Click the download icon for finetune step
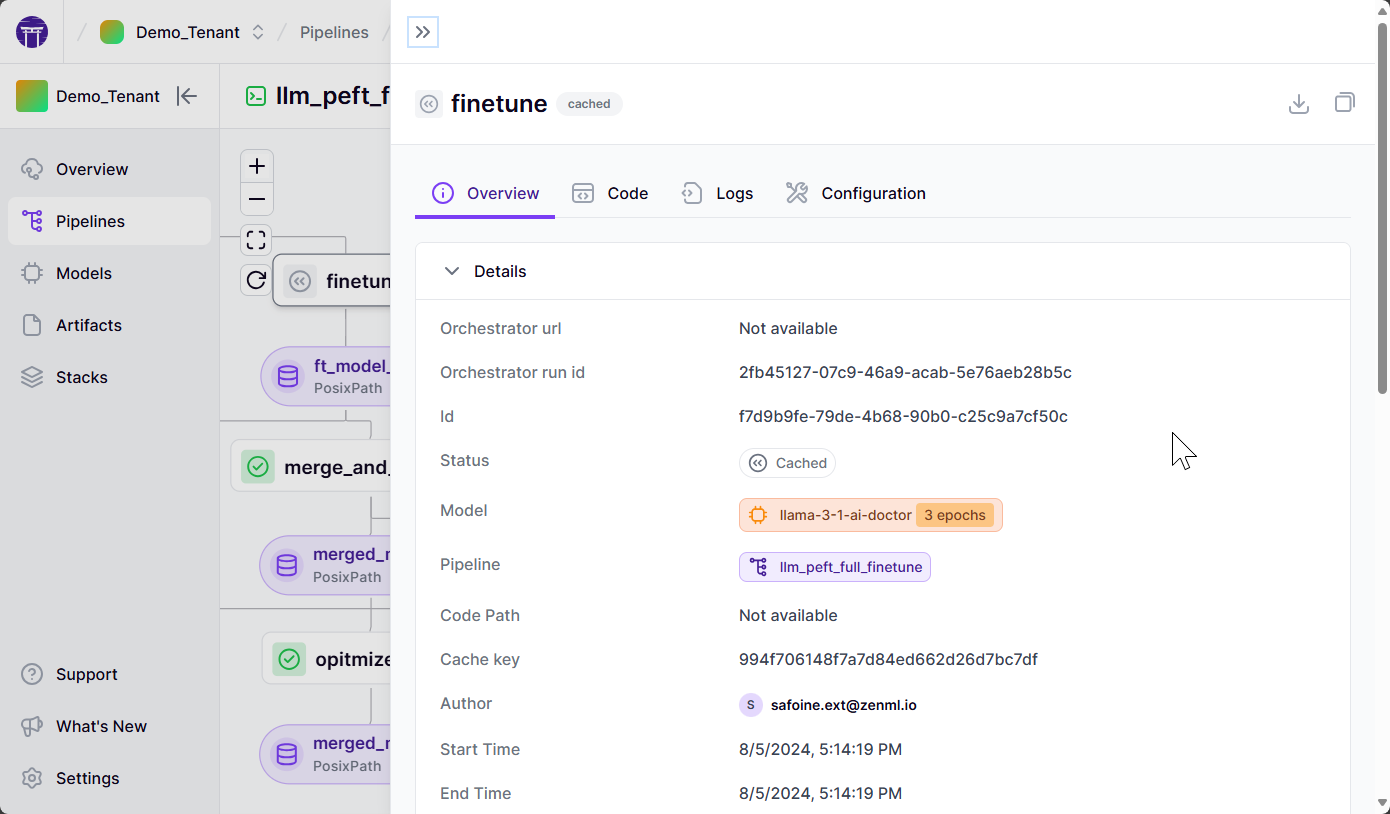 (x=1298, y=103)
